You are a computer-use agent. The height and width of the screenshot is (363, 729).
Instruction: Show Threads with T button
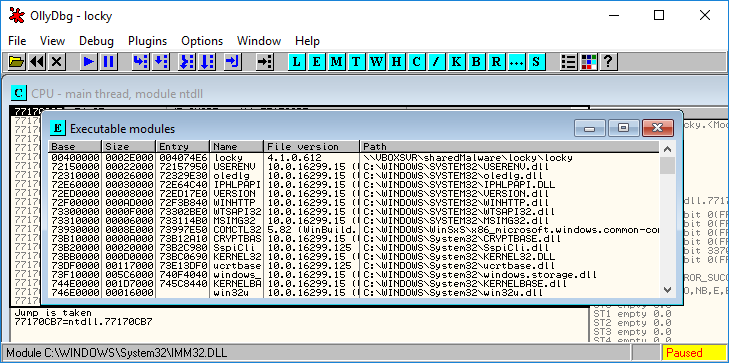(357, 61)
